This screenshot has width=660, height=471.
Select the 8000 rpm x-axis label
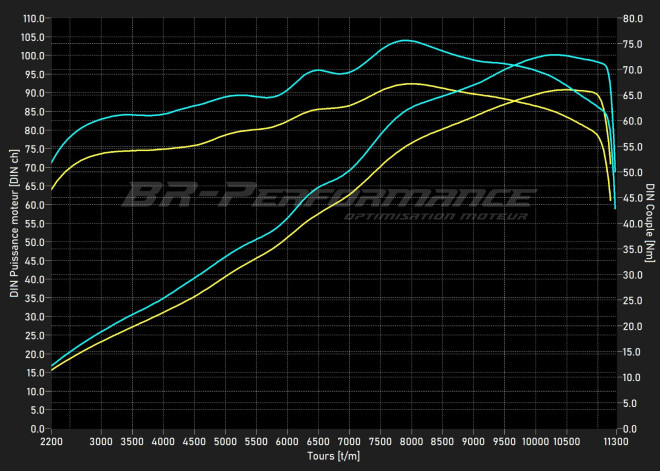pyautogui.click(x=411, y=441)
